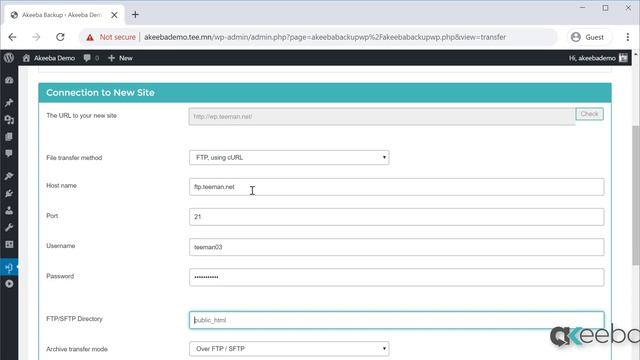Viewport: 640px width, 360px height.
Task: Open the Dashboard sidebar icon
Action: pos(9,80)
